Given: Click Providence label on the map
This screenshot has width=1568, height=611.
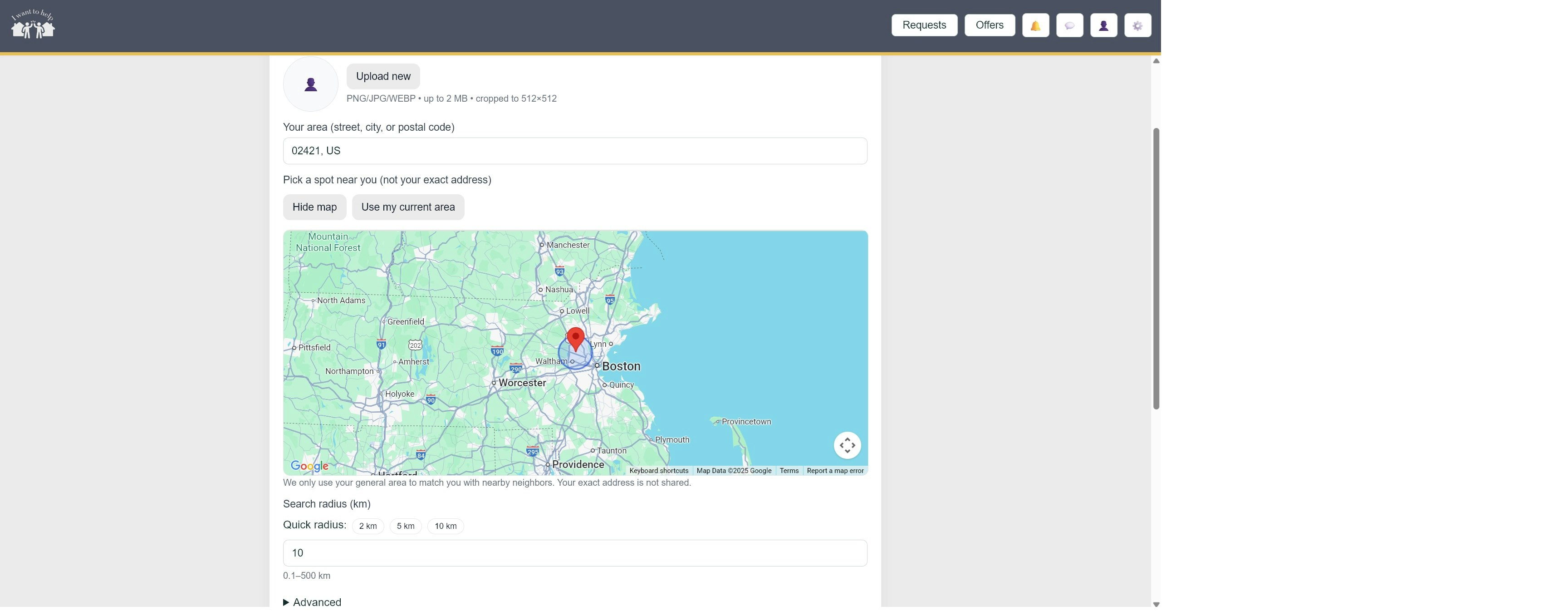Looking at the screenshot, I should [x=578, y=465].
